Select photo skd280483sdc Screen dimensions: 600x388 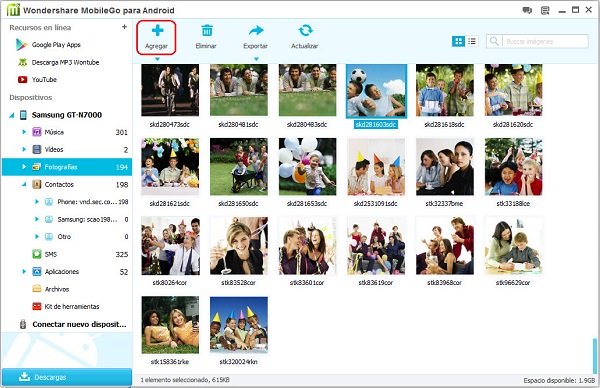[307, 90]
